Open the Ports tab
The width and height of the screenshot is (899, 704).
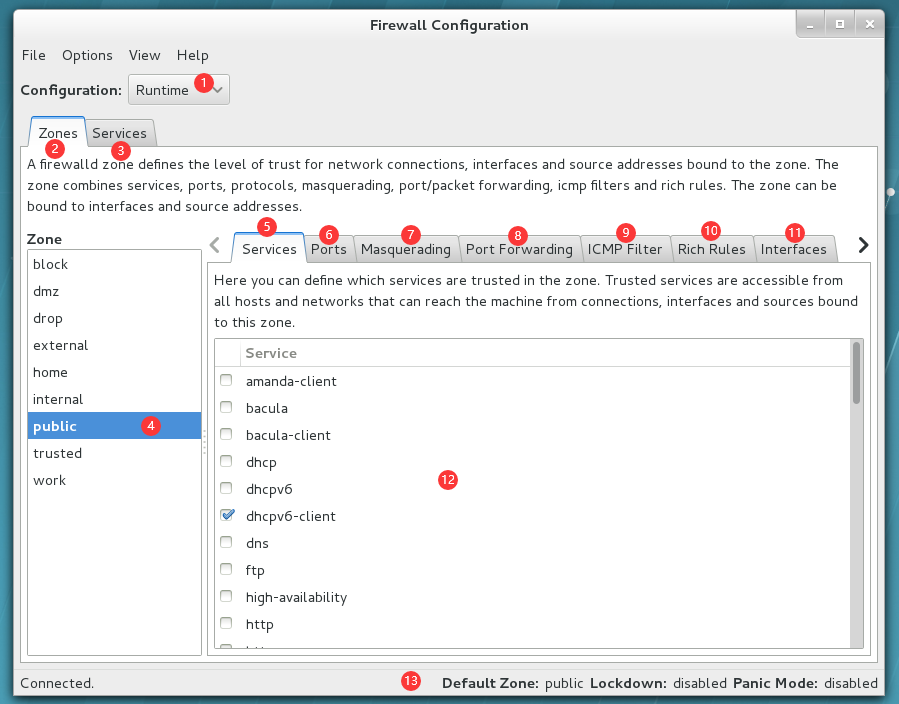(x=329, y=249)
